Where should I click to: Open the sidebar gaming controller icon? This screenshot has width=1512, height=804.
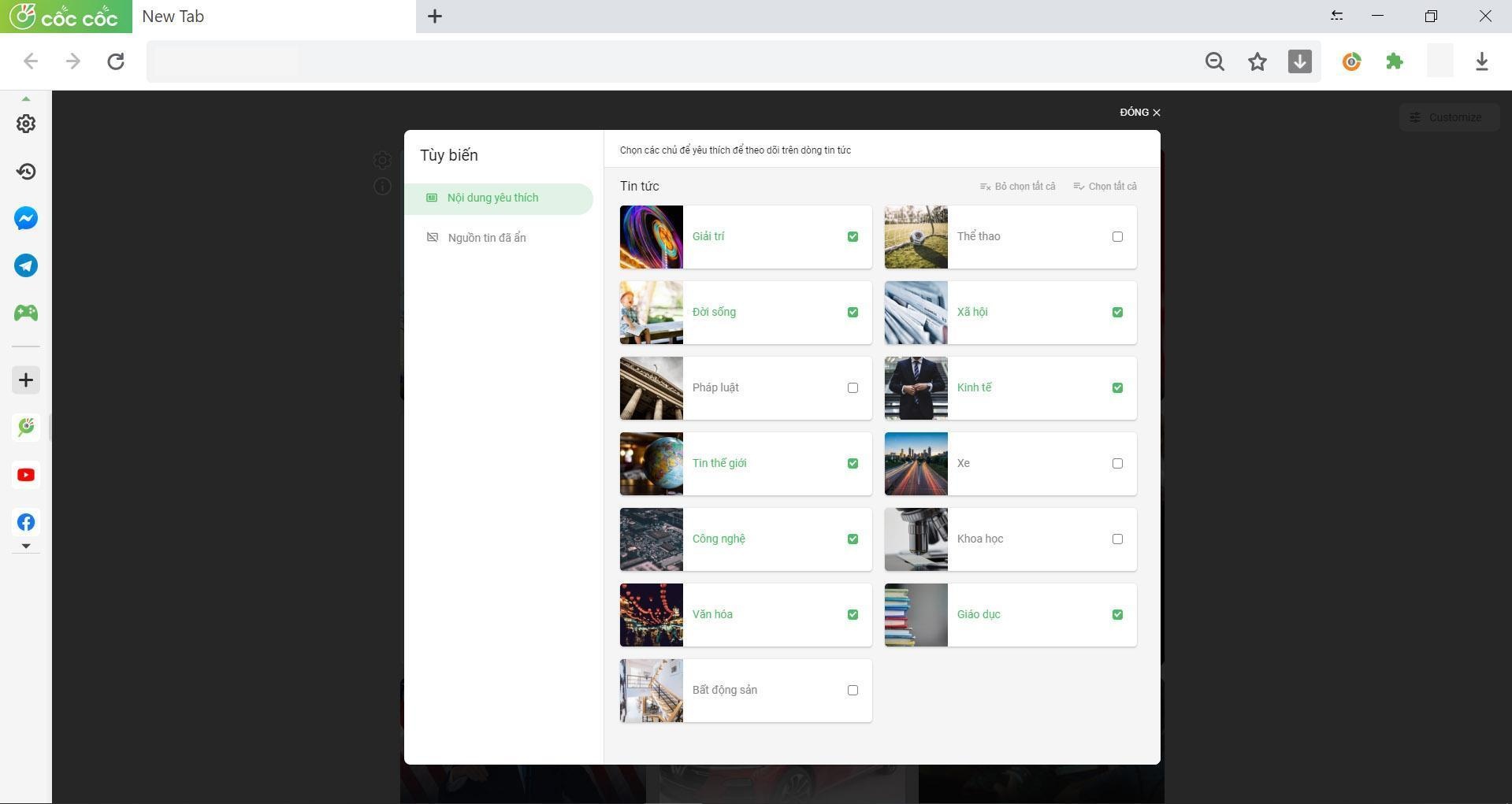[x=26, y=313]
